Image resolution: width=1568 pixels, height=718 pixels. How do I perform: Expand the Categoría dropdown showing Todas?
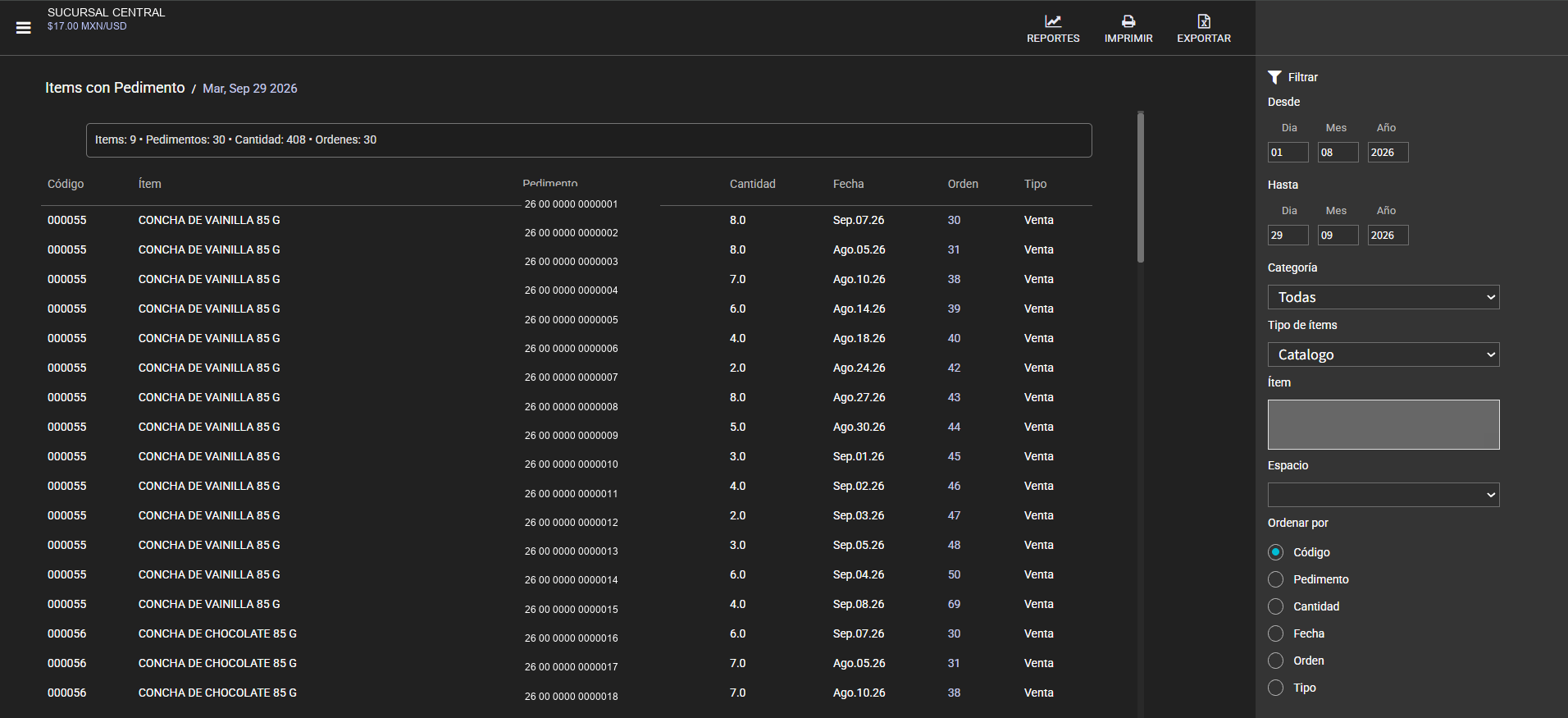[x=1383, y=297]
